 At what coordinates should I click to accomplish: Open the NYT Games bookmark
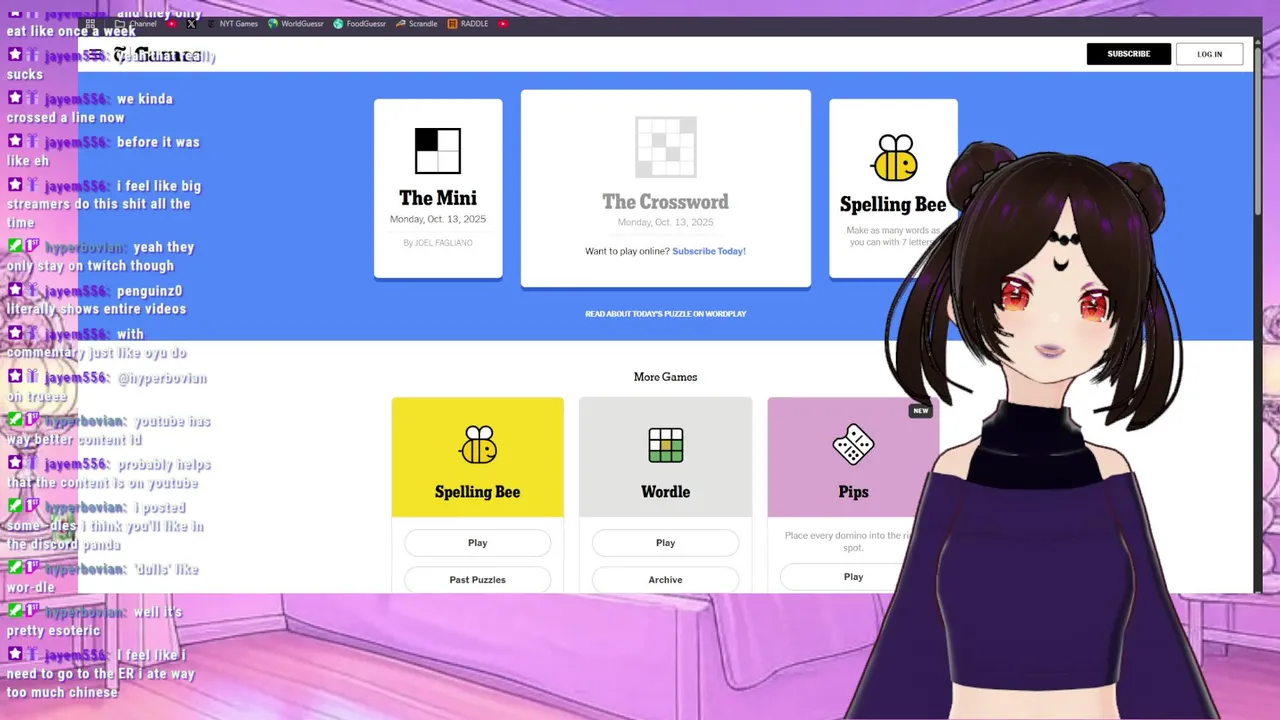[232, 23]
